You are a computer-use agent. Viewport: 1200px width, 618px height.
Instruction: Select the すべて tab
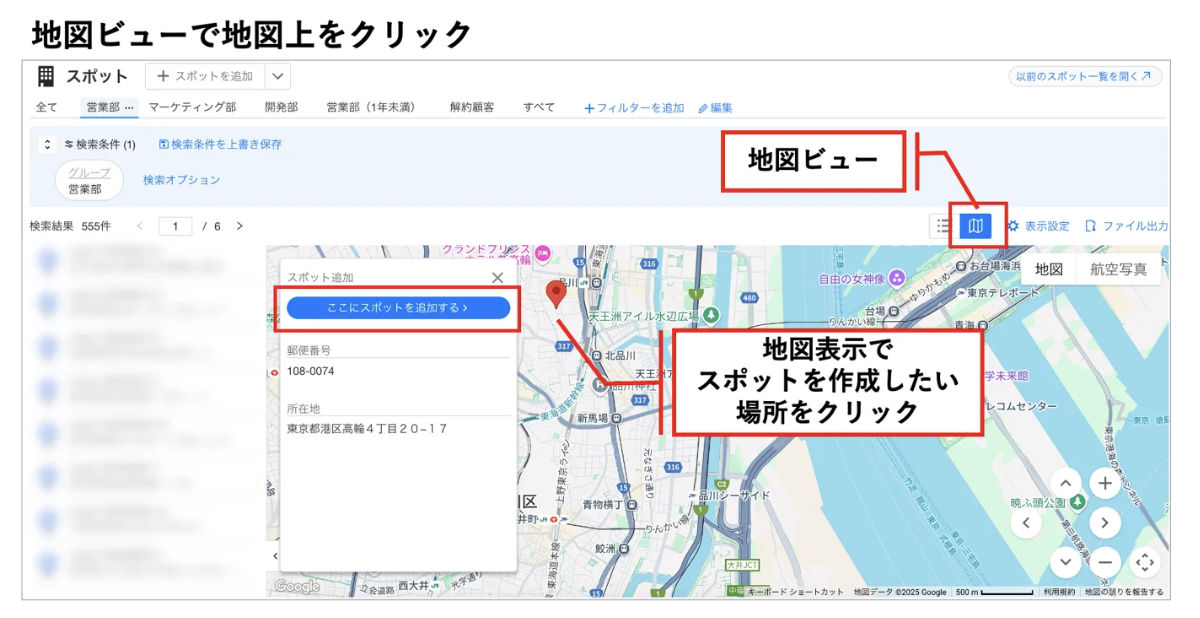click(539, 107)
